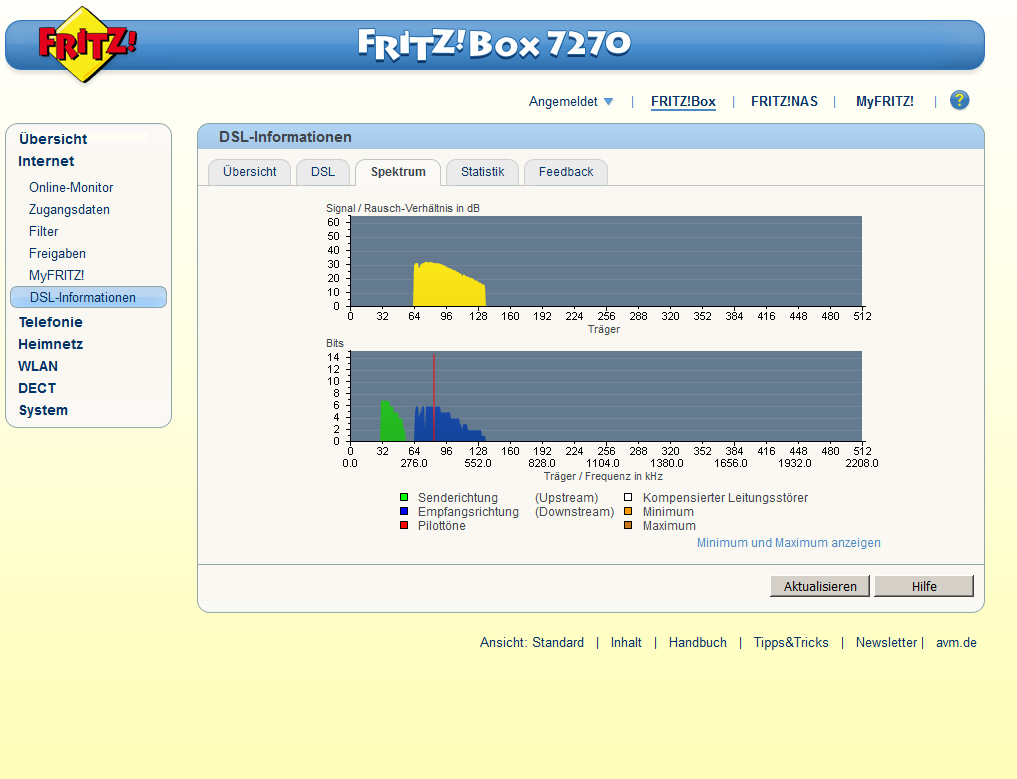Open Filter in the sidebar
Image resolution: width=1017 pixels, height=779 pixels.
(x=43, y=232)
